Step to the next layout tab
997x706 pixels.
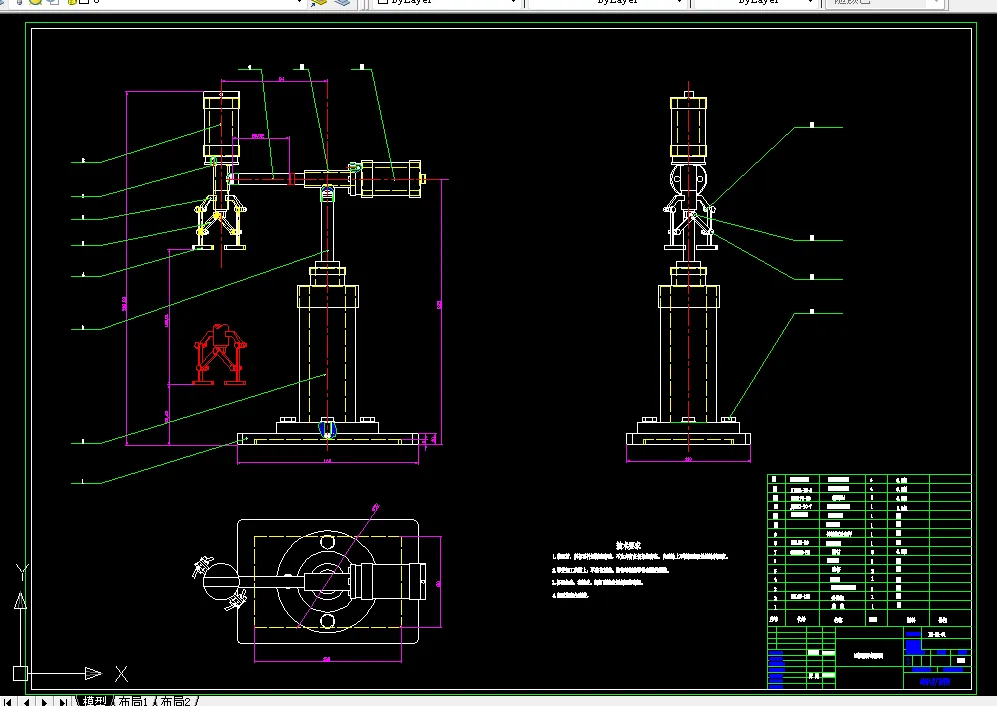44,702
